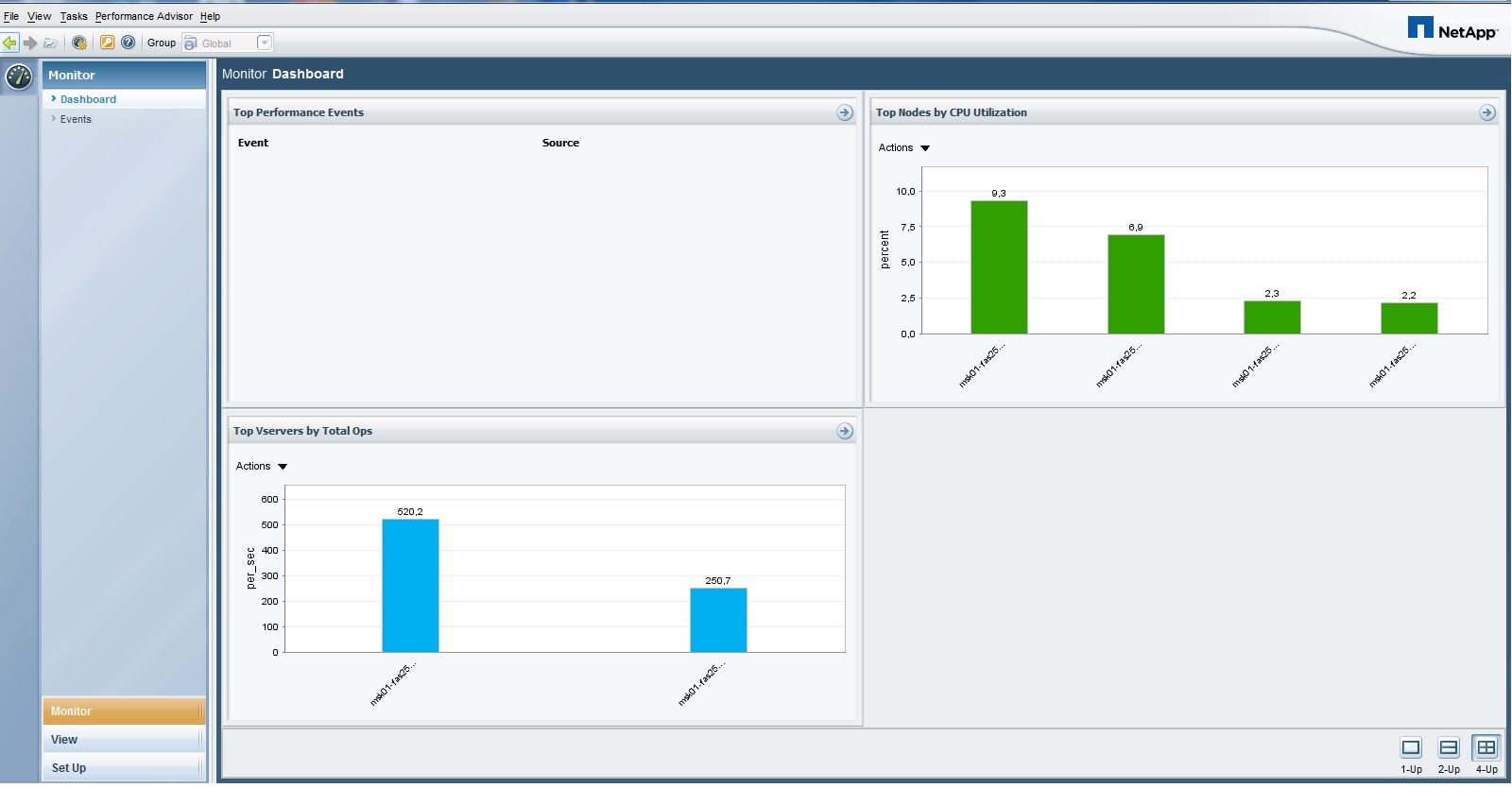
Task: Click the Top Vservers by Total Ops title
Action: pos(302,431)
